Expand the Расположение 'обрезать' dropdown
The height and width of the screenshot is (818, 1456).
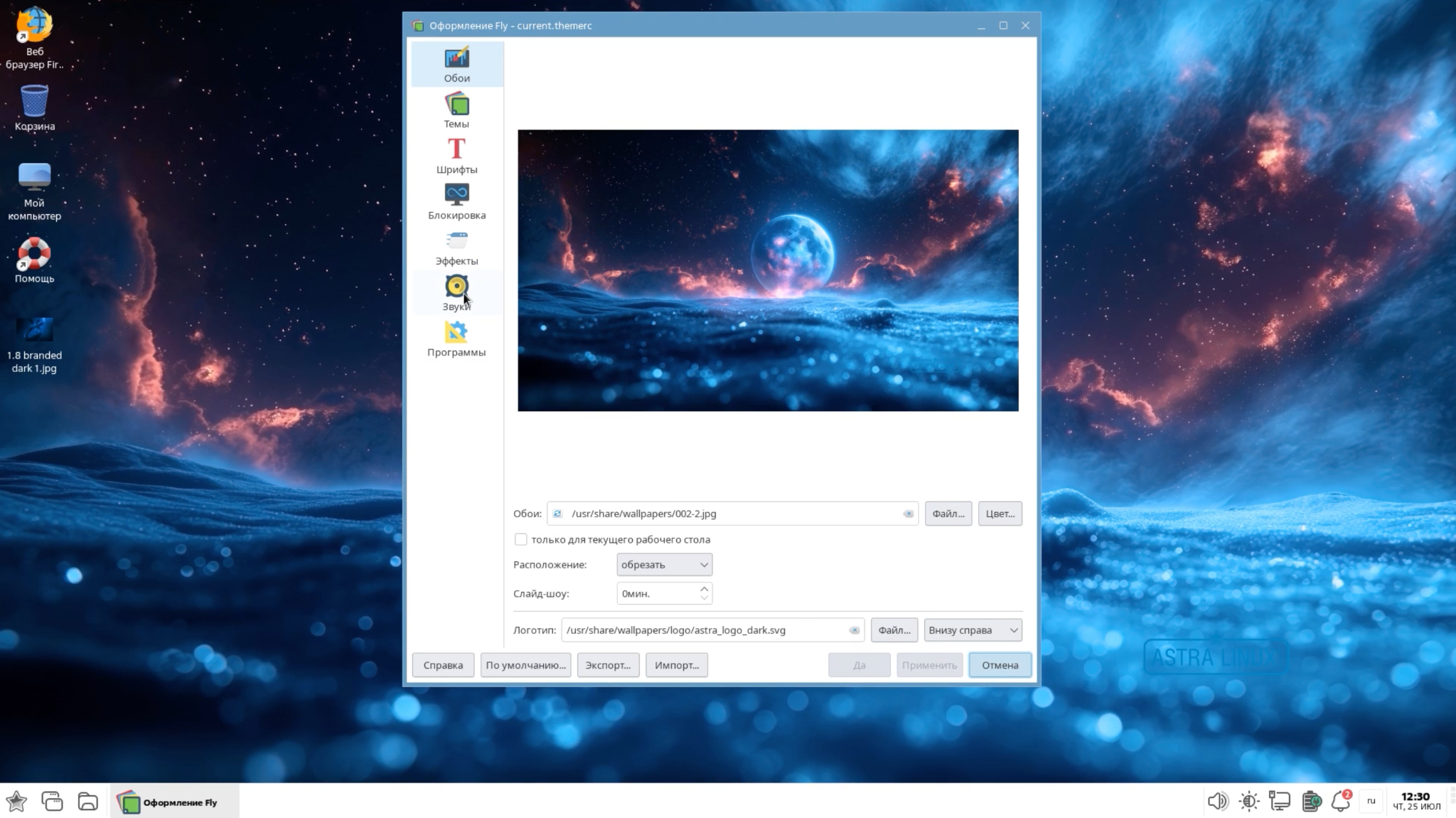[x=664, y=565]
